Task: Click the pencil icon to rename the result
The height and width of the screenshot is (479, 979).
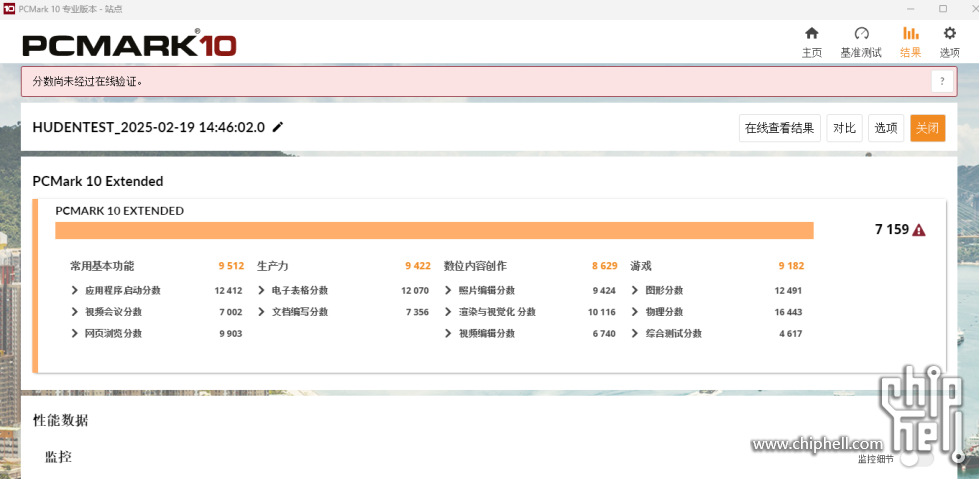Action: click(x=278, y=127)
